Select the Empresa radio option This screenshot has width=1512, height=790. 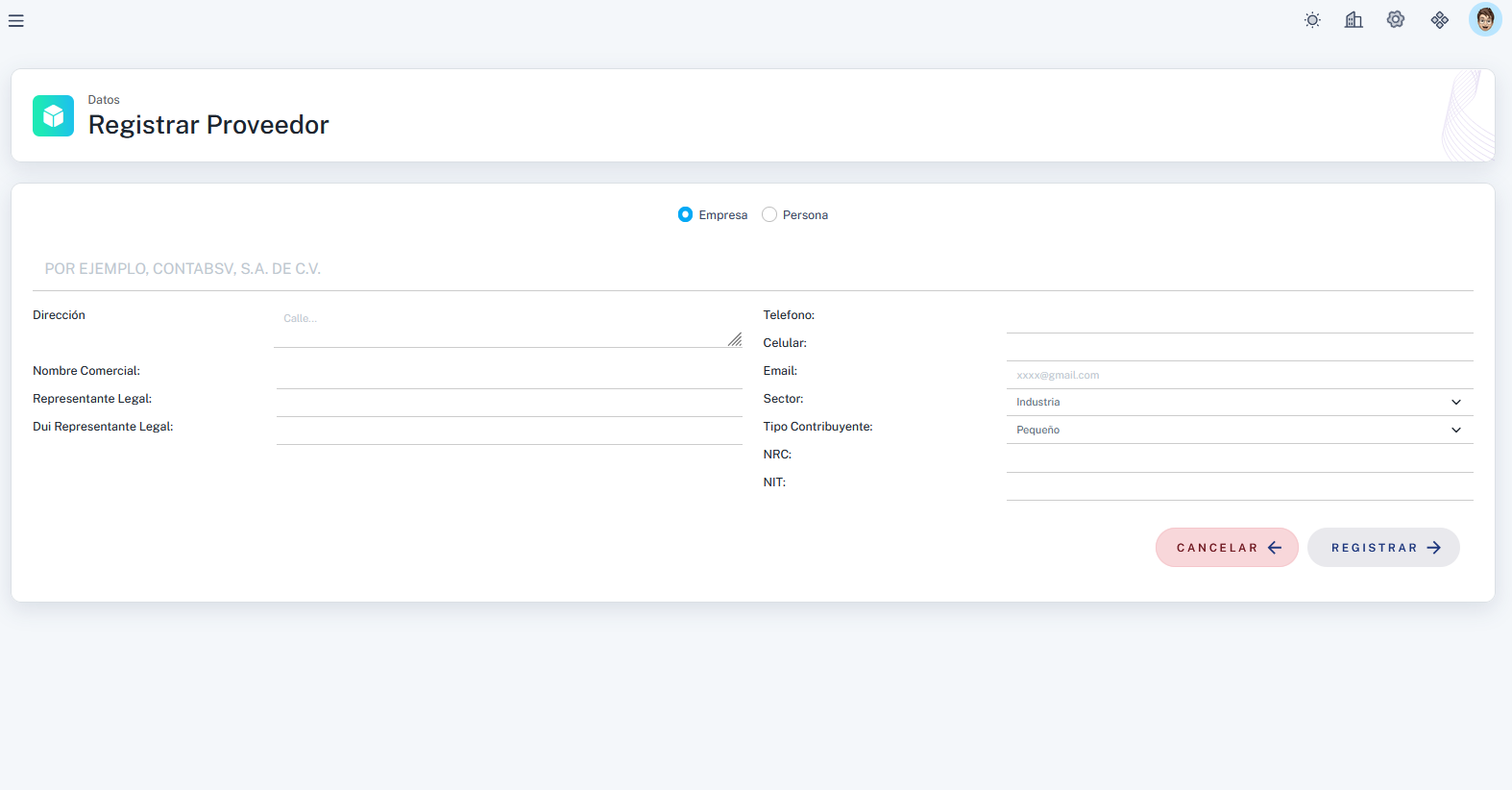tap(685, 214)
